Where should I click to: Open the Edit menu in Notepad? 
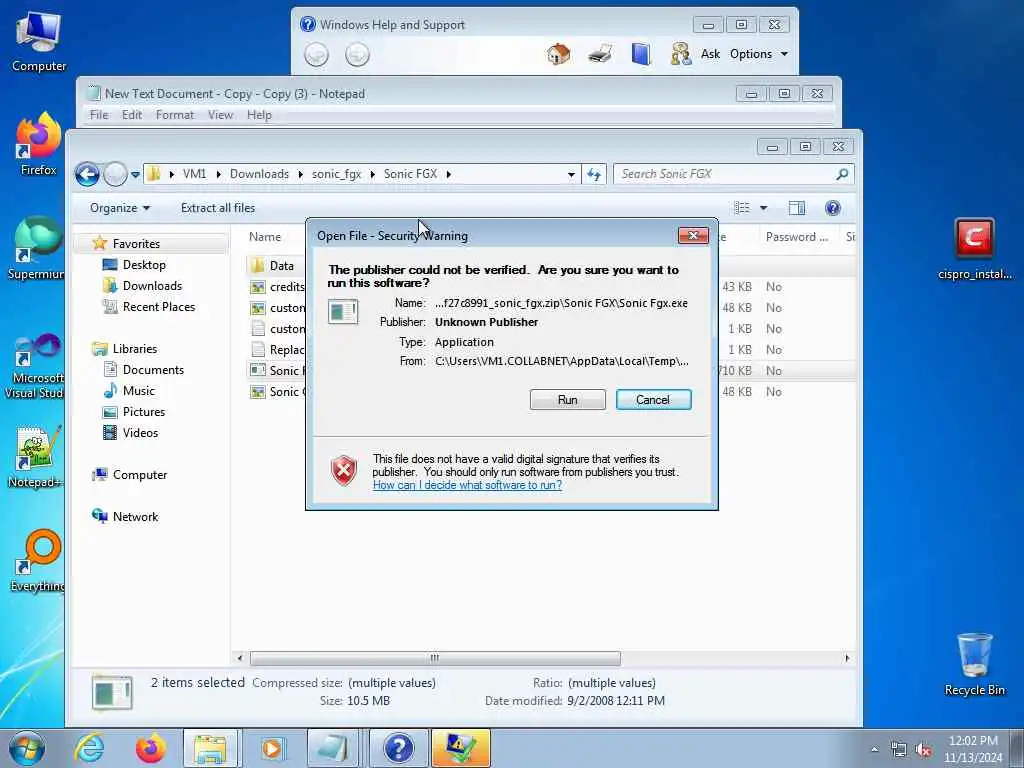pos(131,115)
